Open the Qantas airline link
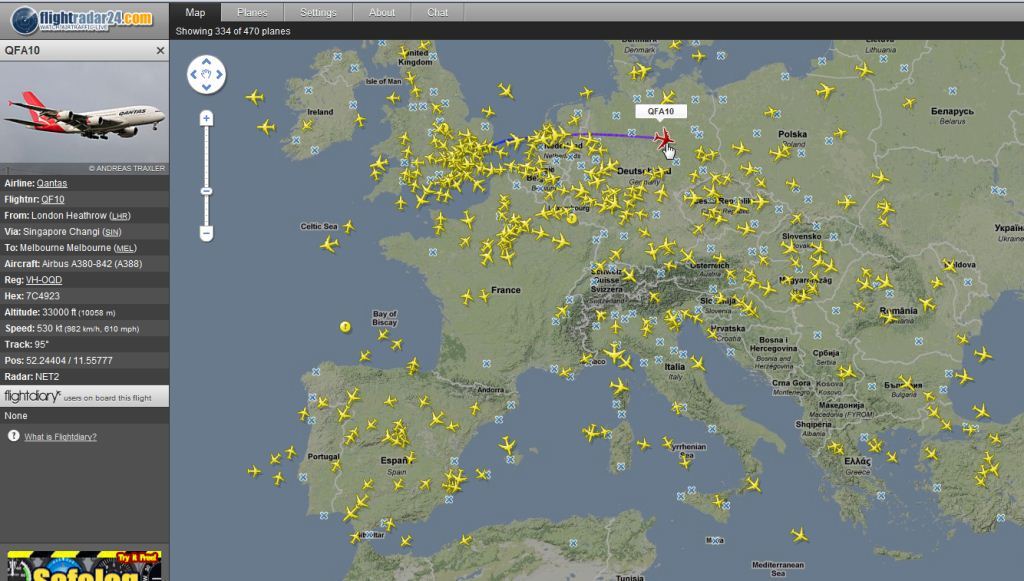Viewport: 1024px width, 581px height. point(52,183)
